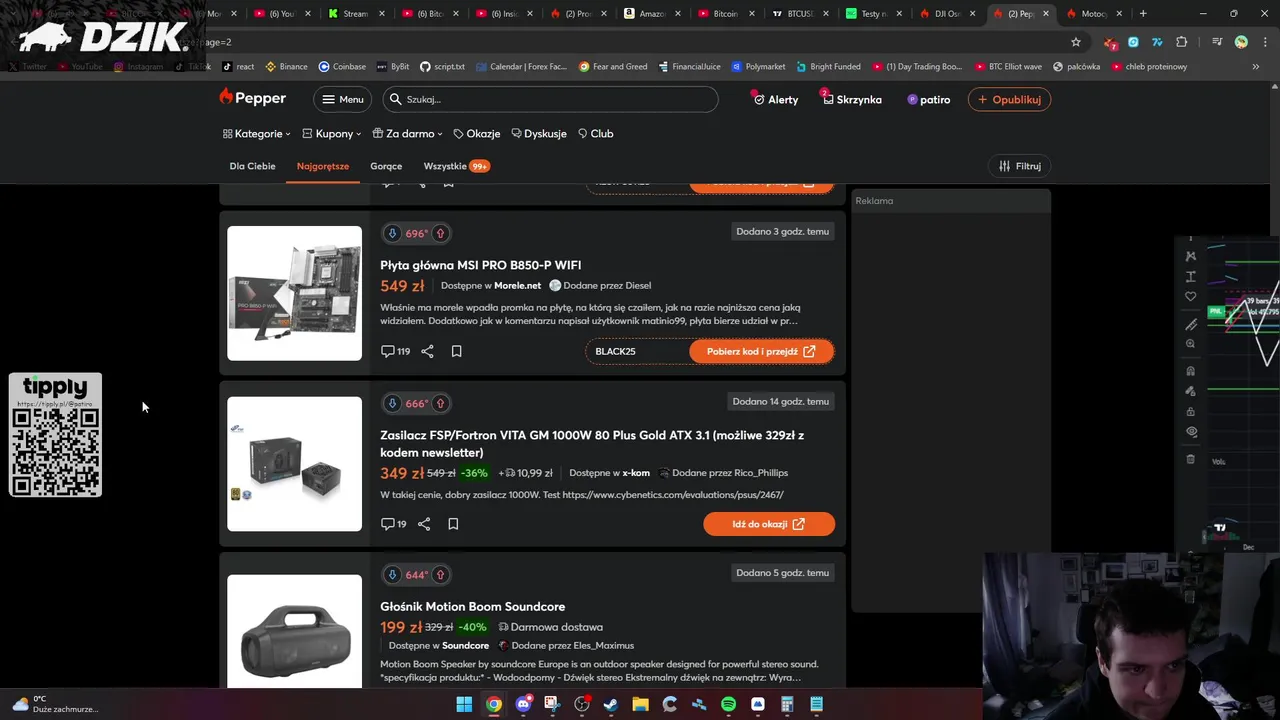The height and width of the screenshot is (720, 1280).
Task: Open x-kom merchant link
Action: coord(636,473)
